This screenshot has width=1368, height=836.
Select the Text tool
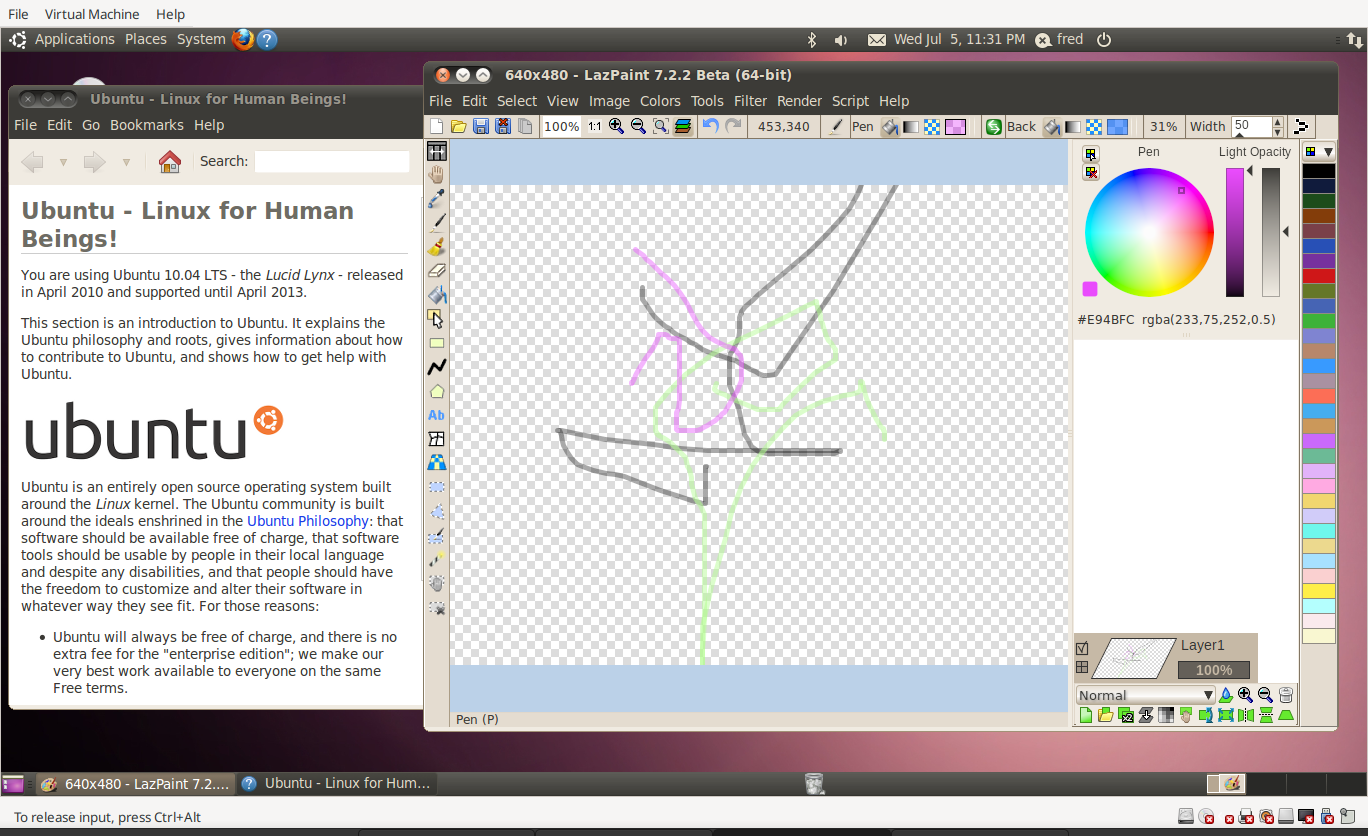tap(437, 414)
